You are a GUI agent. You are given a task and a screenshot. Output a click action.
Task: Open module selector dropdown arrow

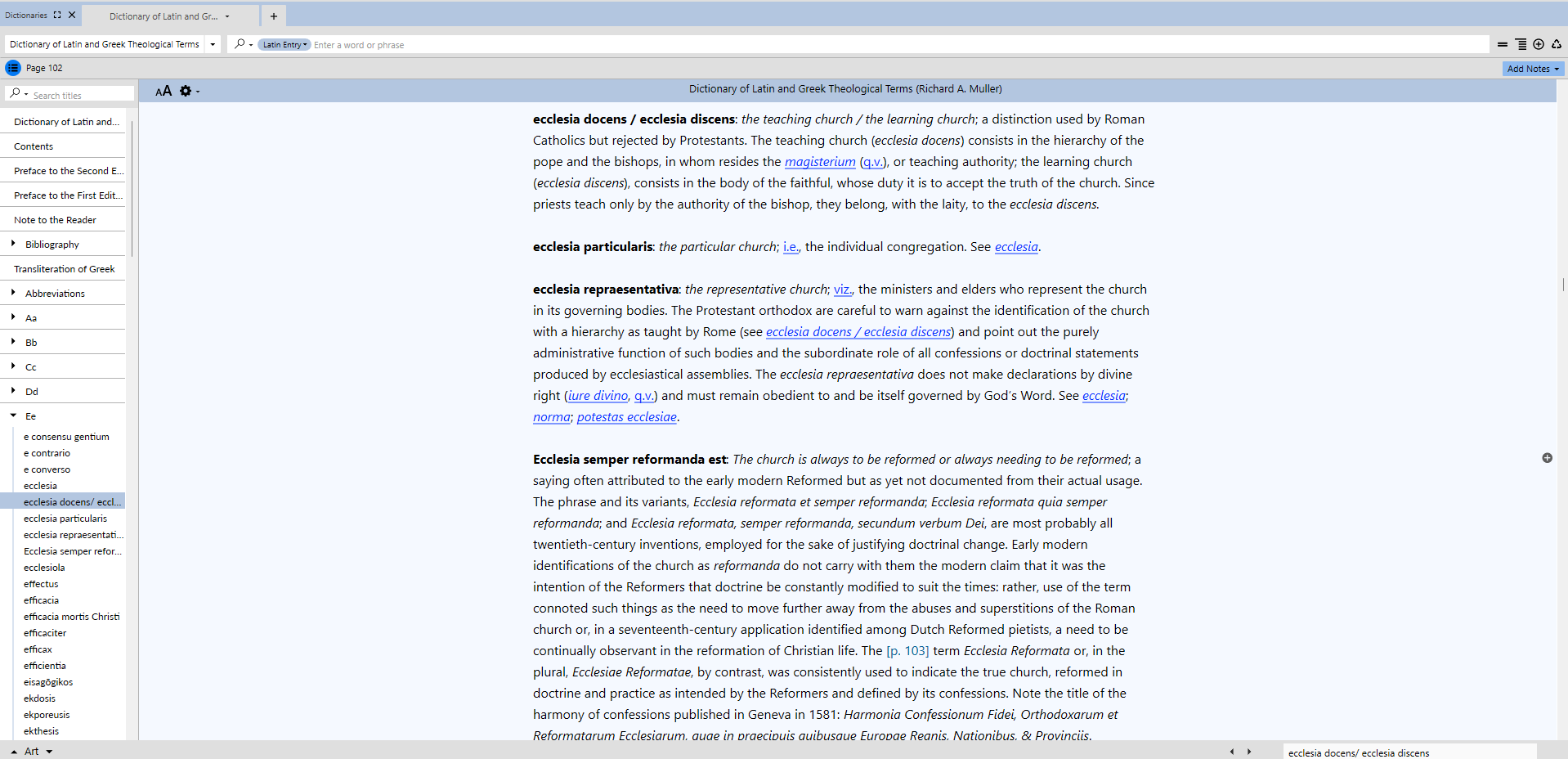213,44
